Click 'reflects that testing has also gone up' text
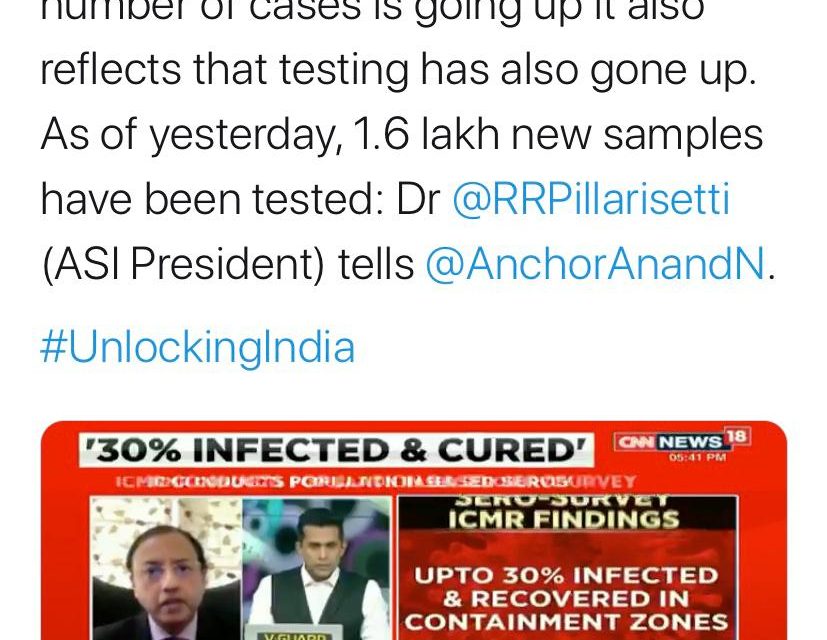Viewport: 827px width, 640px height. pyautogui.click(x=398, y=70)
